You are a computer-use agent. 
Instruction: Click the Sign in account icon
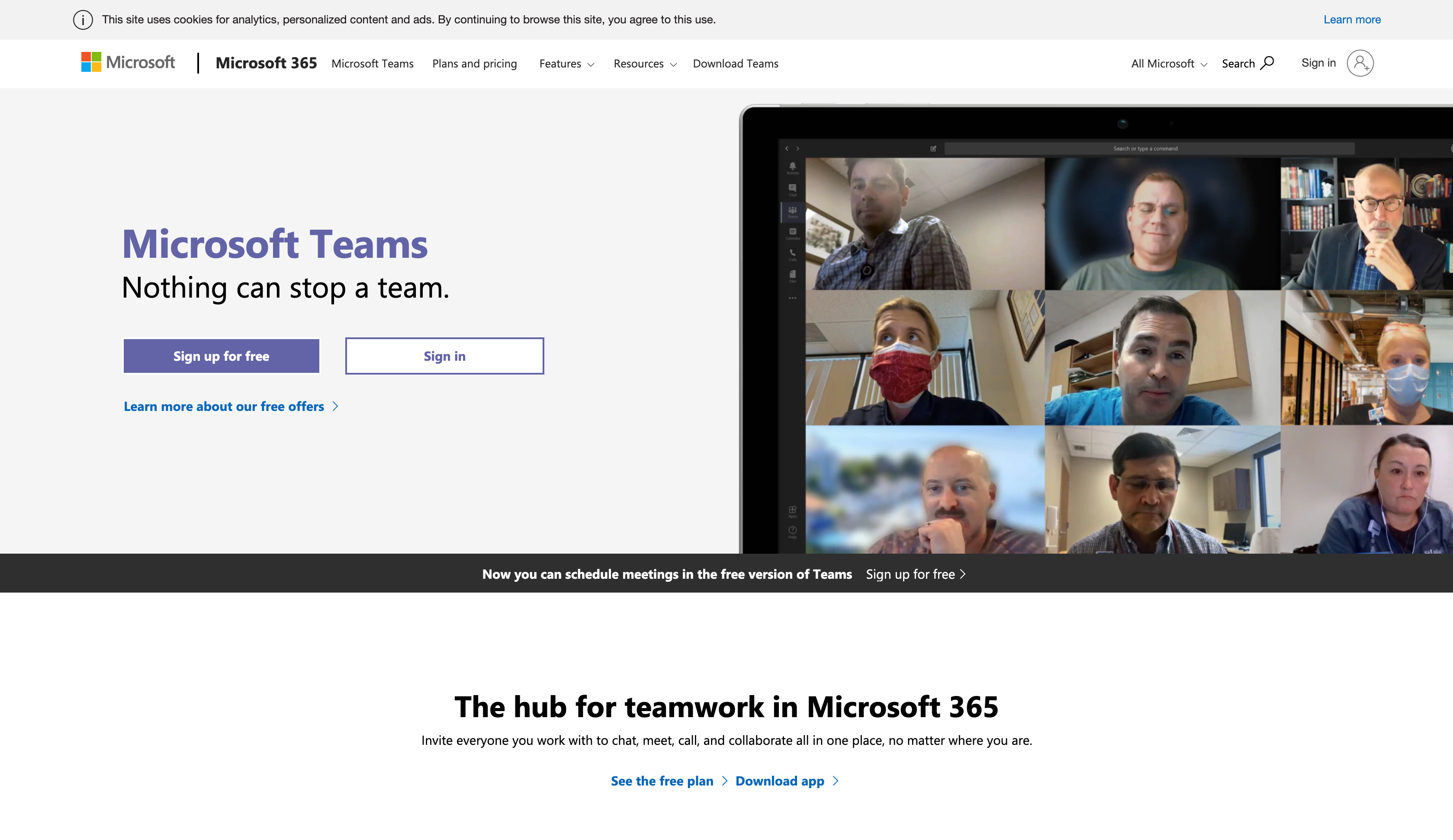click(1361, 63)
